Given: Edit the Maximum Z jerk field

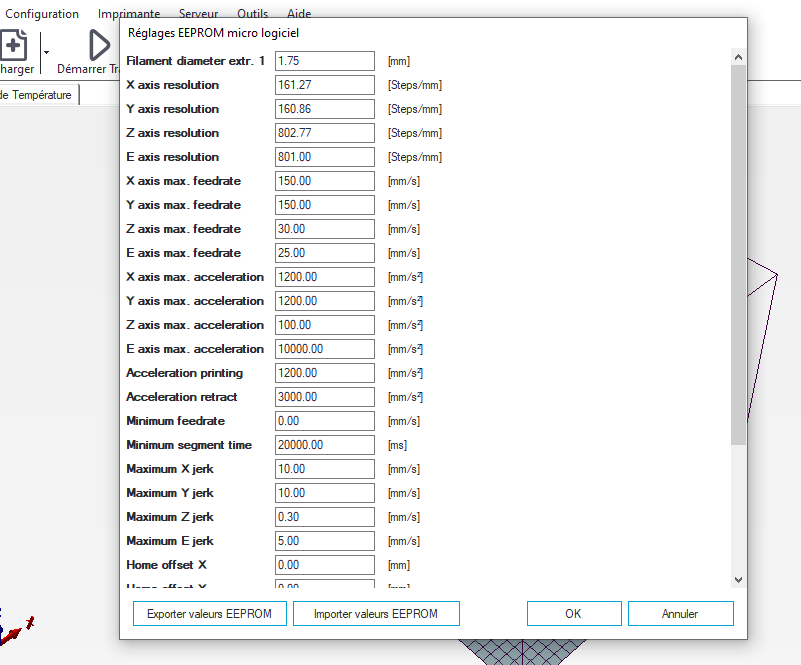Looking at the screenshot, I should click(x=324, y=517).
